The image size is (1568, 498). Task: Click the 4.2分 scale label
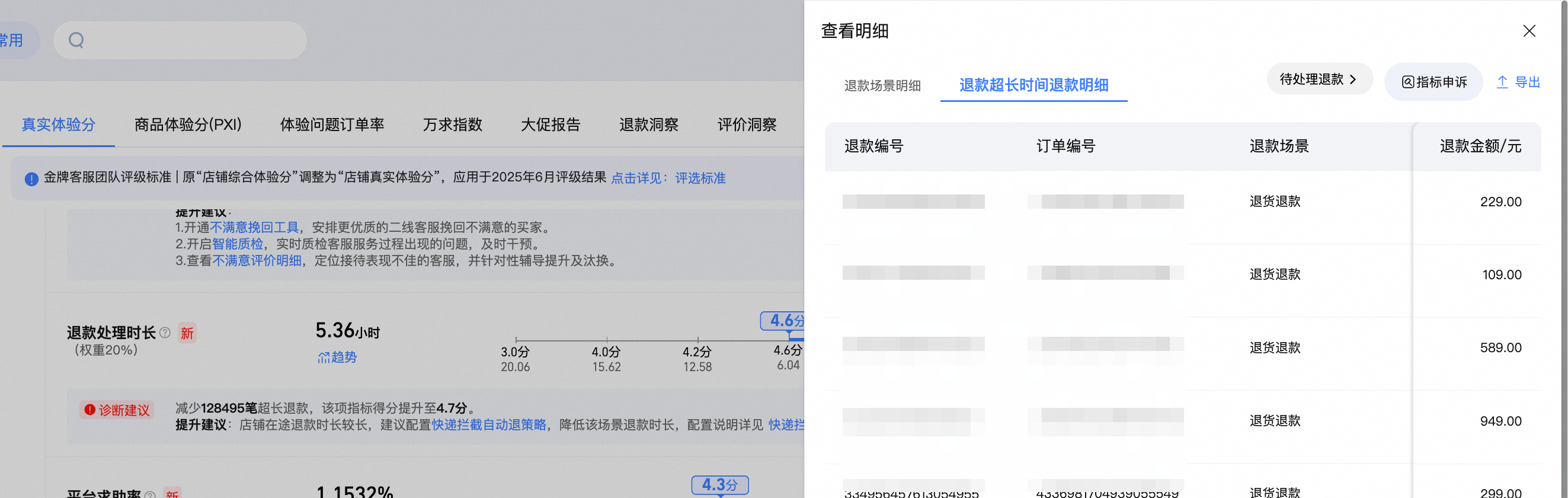(697, 352)
